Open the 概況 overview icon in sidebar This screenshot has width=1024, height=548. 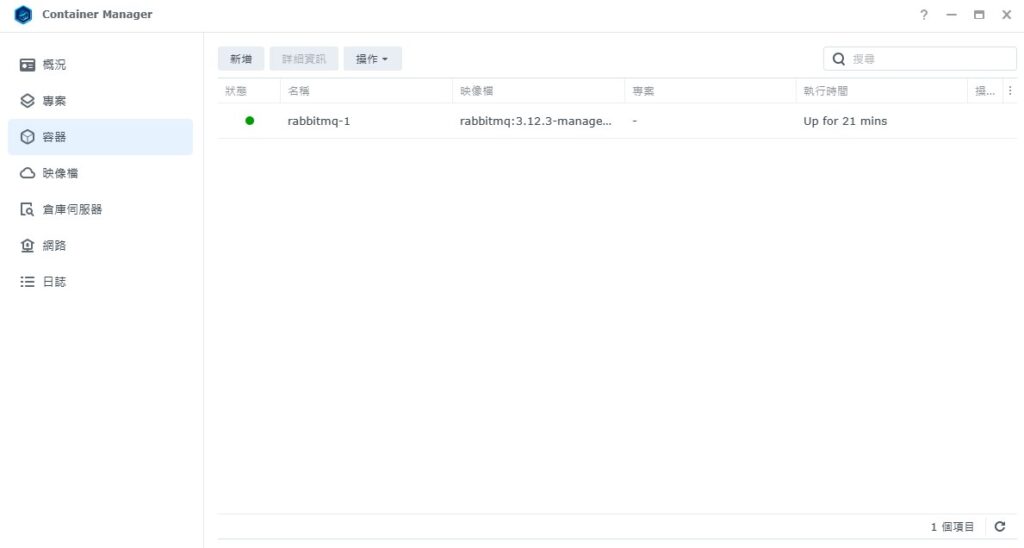(x=27, y=65)
